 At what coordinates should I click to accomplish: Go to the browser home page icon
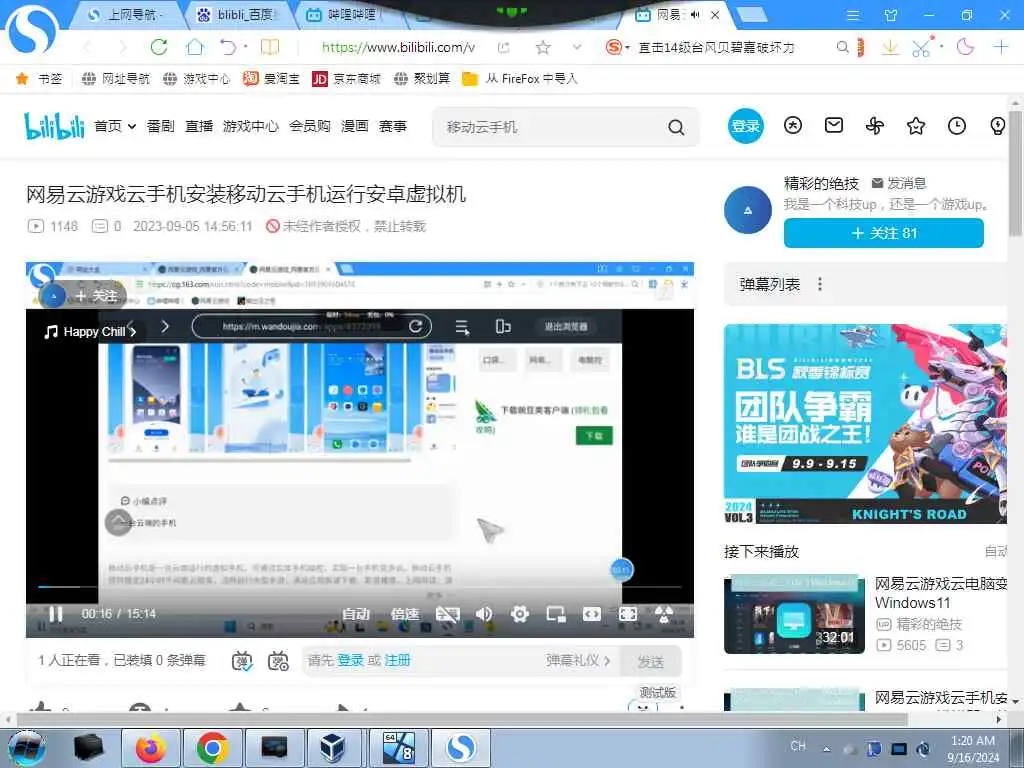coord(195,47)
